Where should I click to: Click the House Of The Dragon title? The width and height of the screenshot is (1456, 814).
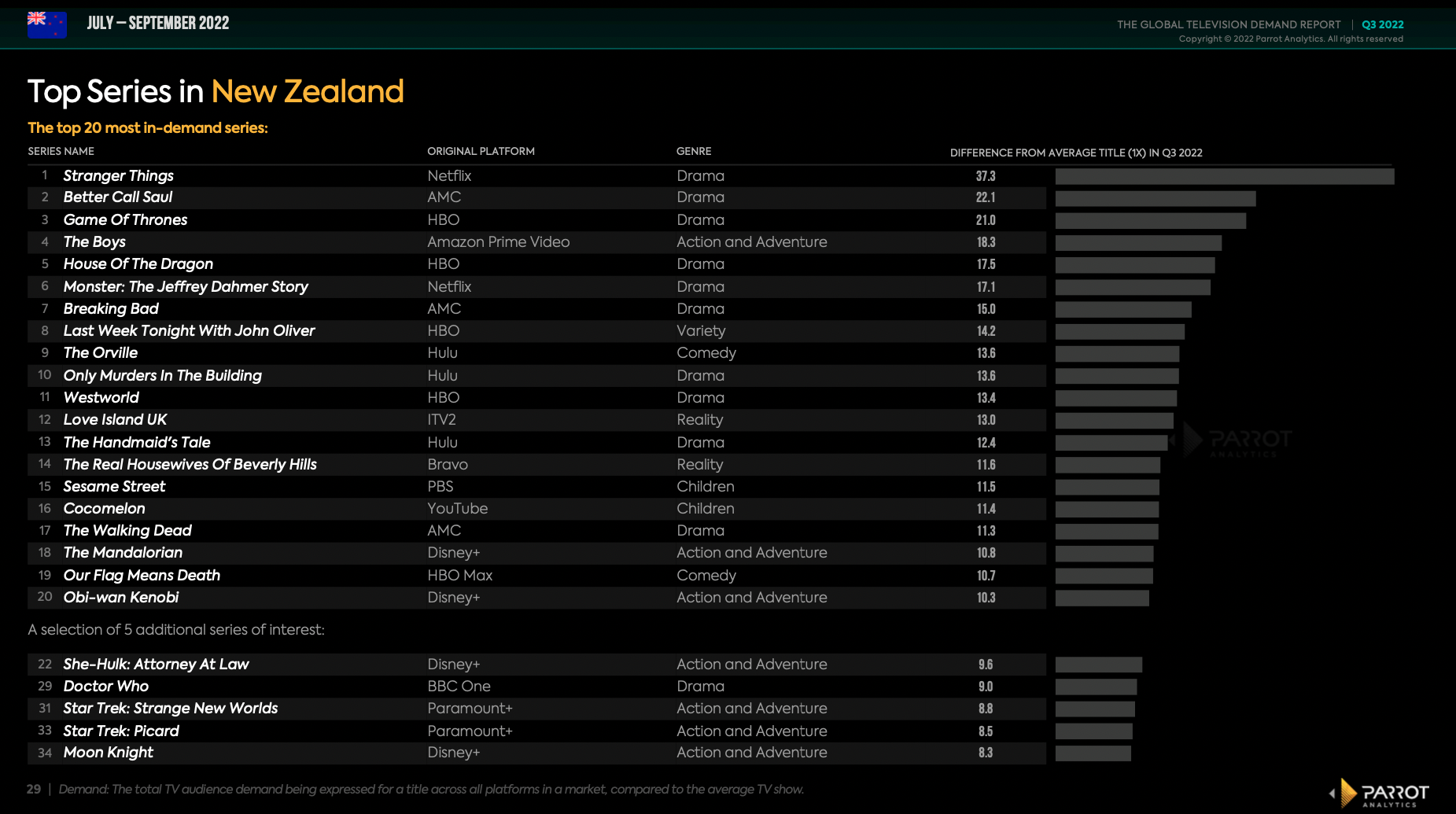(x=138, y=264)
